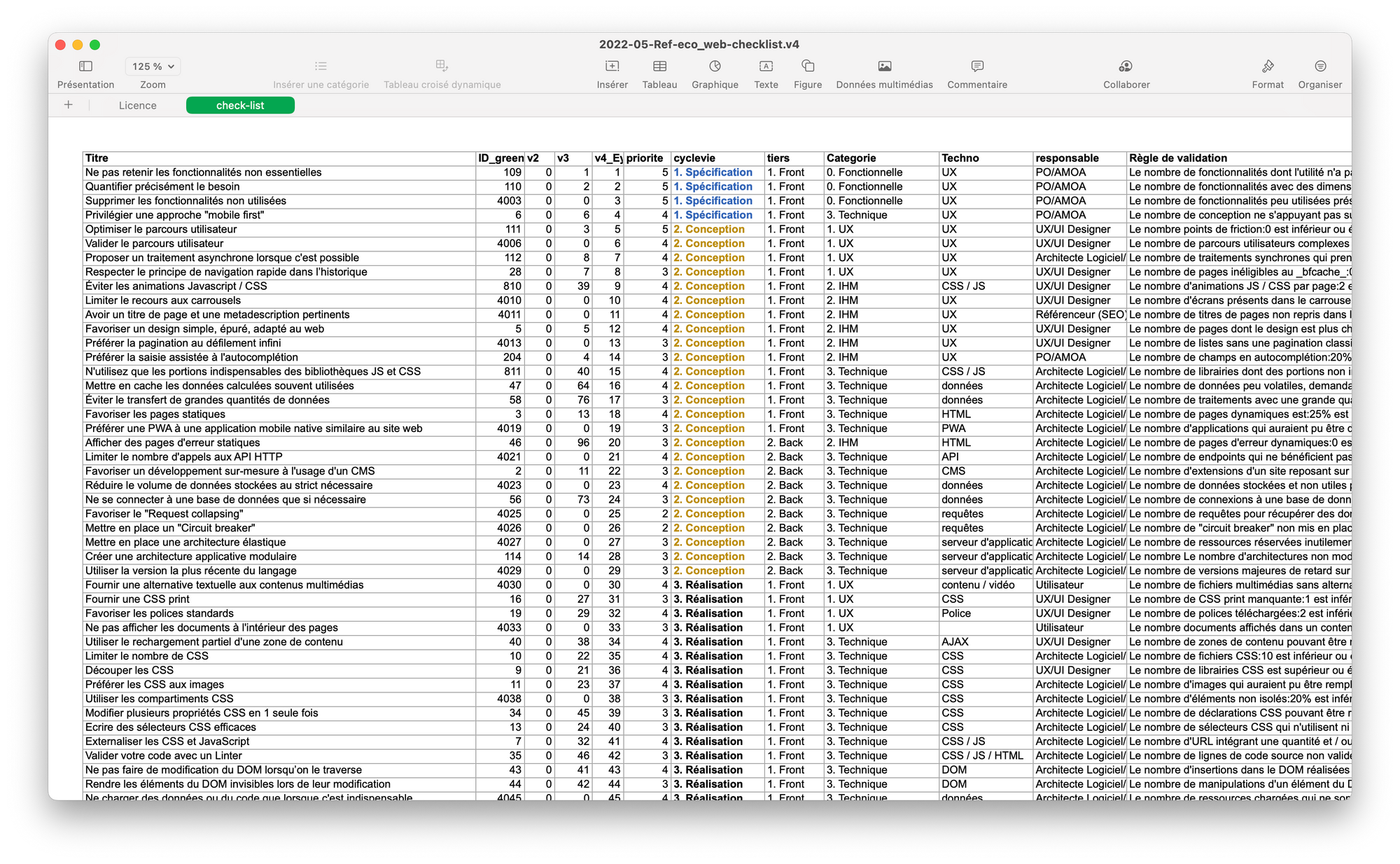Image resolution: width=1400 pixels, height=864 pixels.
Task: Click '1. Spécification' in the first row
Action: pos(717,172)
